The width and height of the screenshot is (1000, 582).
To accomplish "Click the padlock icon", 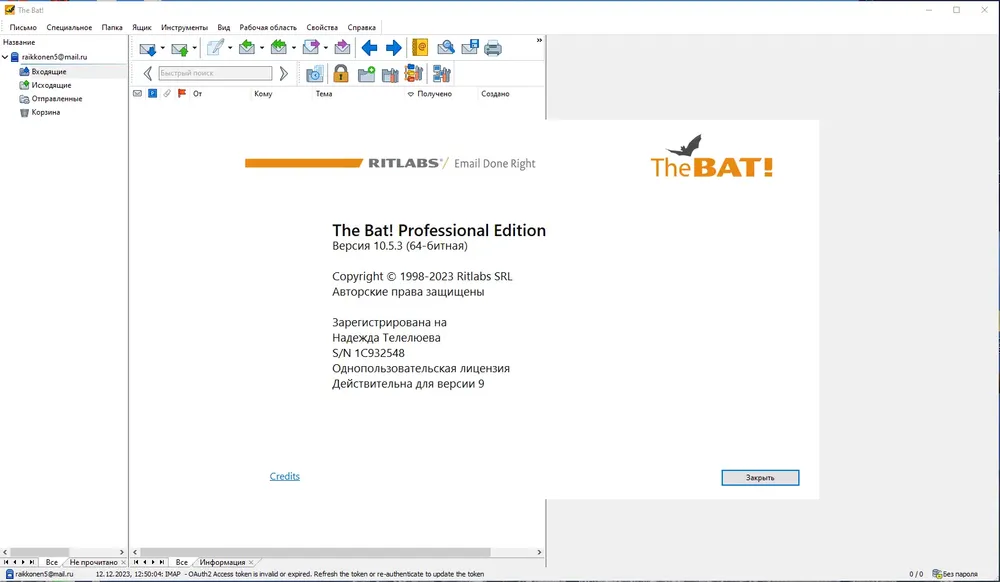I will (x=341, y=74).
